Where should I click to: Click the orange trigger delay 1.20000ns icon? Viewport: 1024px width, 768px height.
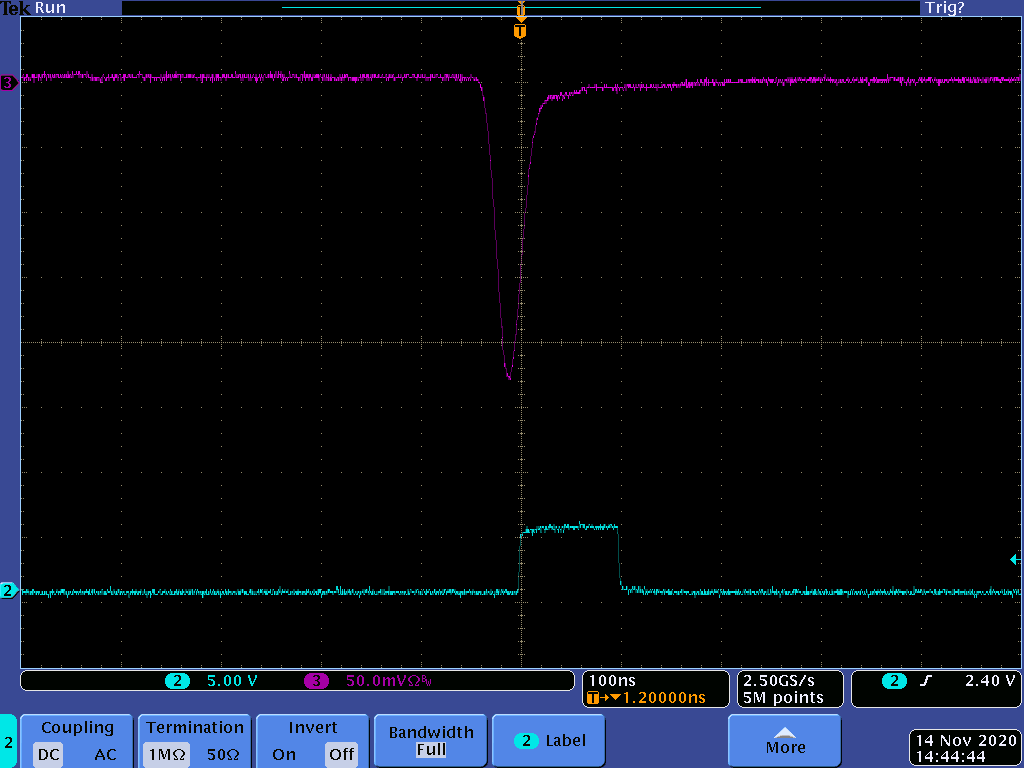[594, 697]
